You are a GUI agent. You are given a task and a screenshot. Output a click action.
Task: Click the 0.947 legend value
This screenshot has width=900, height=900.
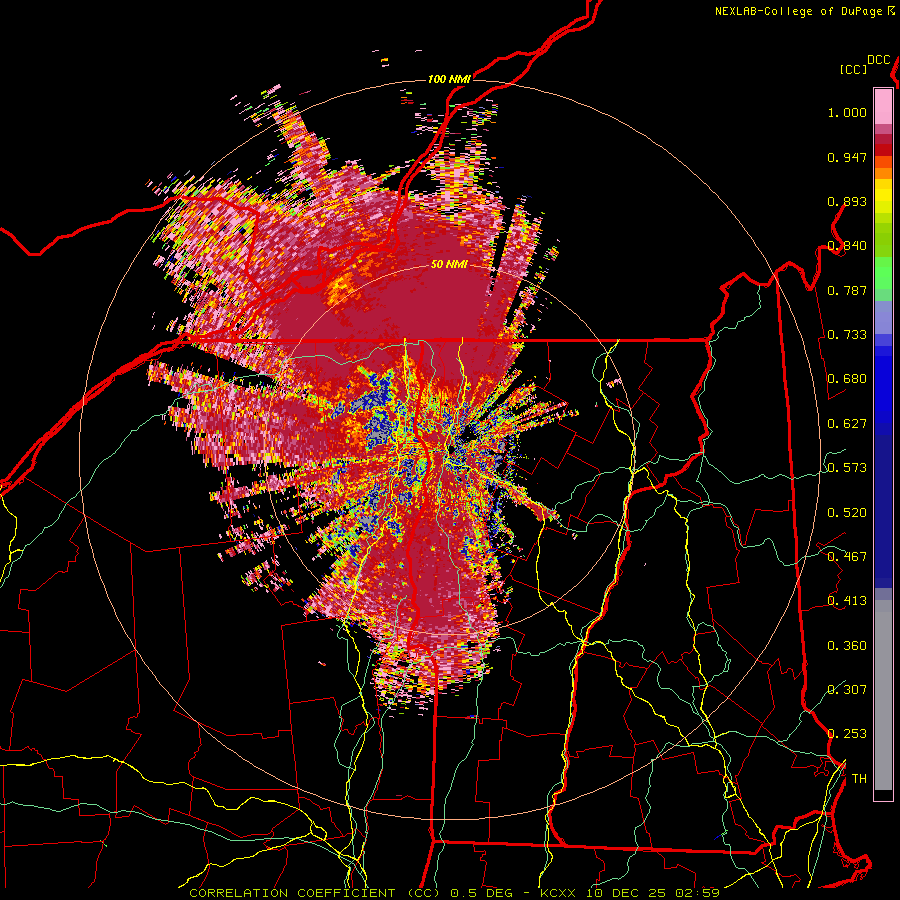847,157
